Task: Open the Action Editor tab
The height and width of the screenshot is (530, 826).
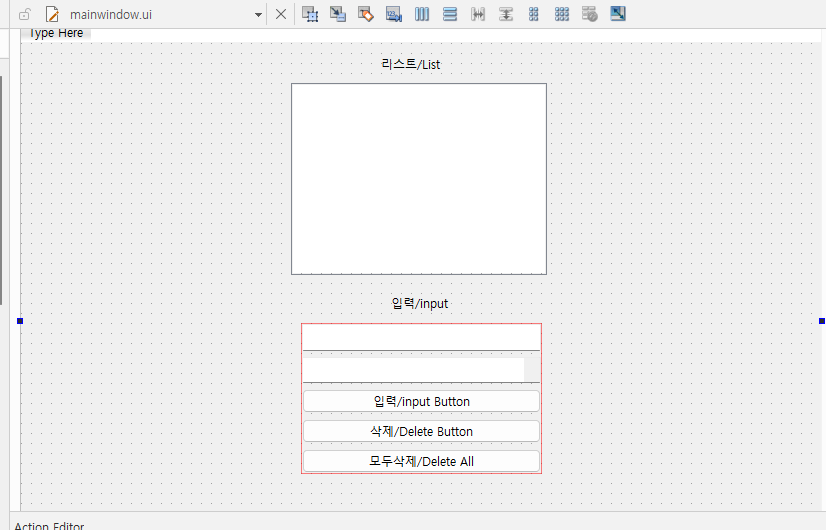Action: (x=49, y=526)
